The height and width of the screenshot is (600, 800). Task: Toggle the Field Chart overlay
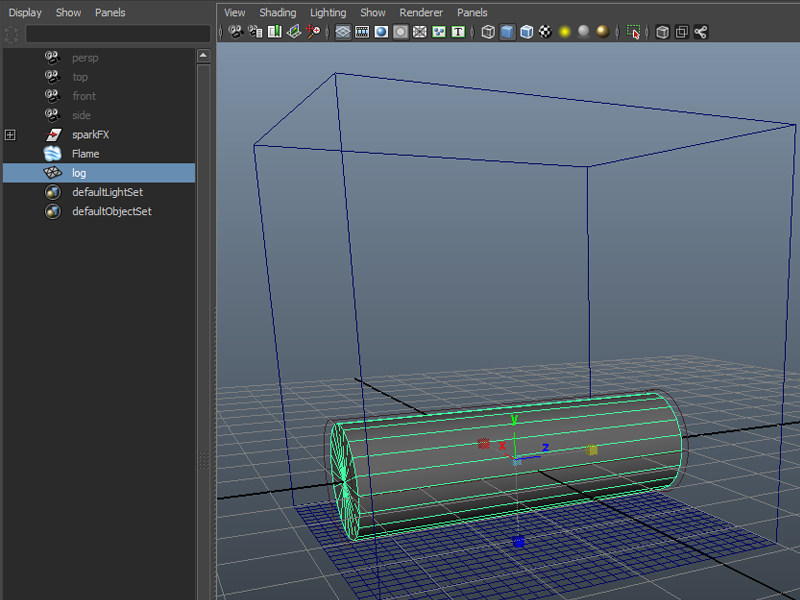point(419,32)
